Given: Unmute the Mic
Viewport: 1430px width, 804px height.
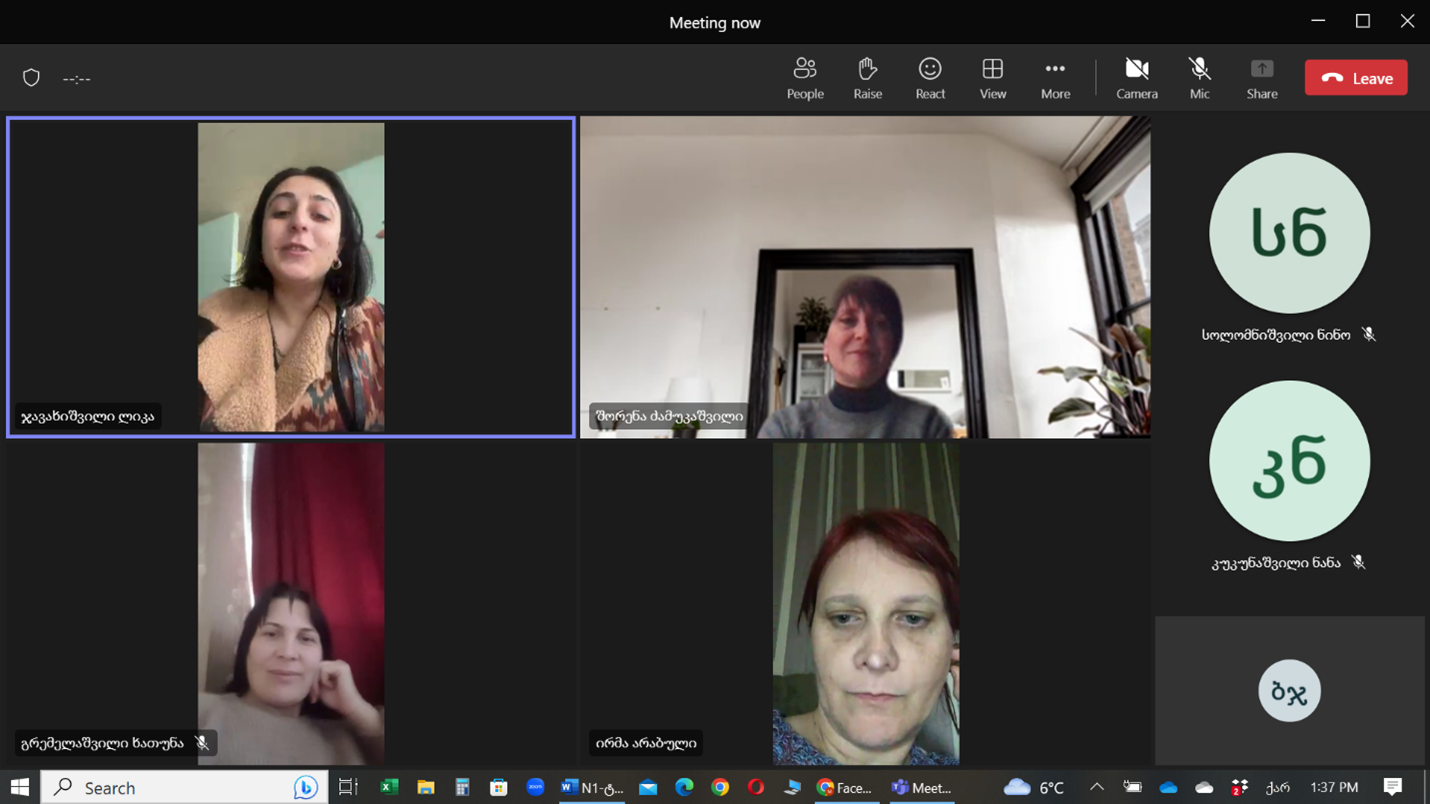Looking at the screenshot, I should [1199, 78].
